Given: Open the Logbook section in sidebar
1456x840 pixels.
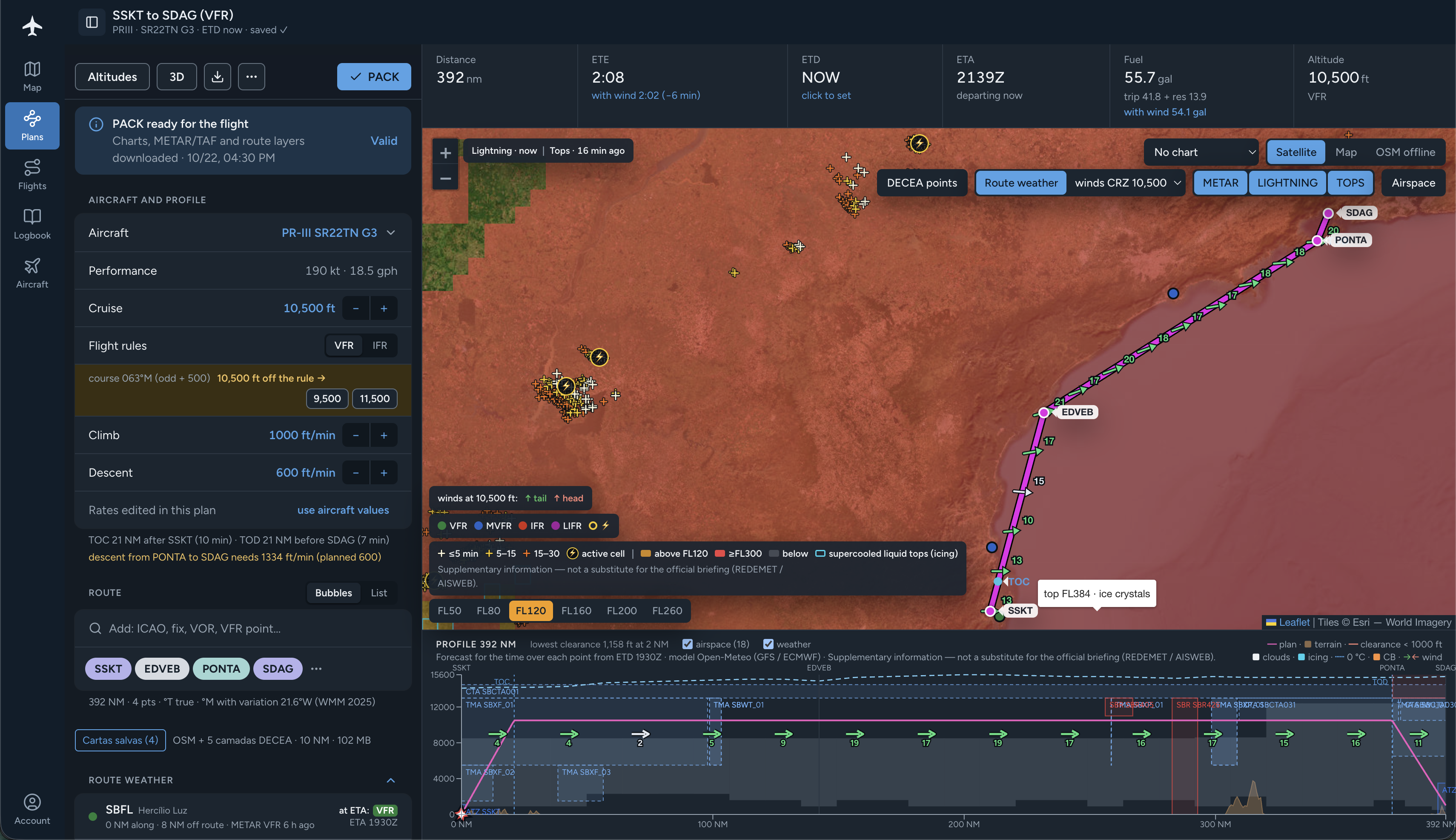Looking at the screenshot, I should pyautogui.click(x=32, y=224).
